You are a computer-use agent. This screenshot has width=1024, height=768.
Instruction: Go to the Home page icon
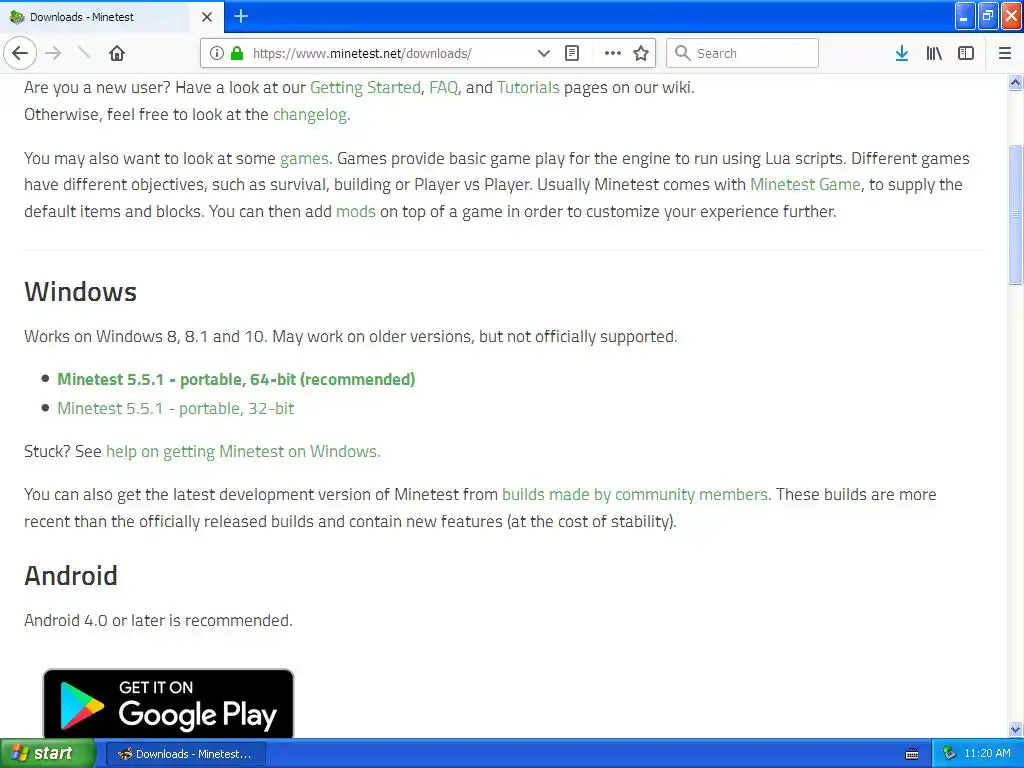tap(117, 53)
